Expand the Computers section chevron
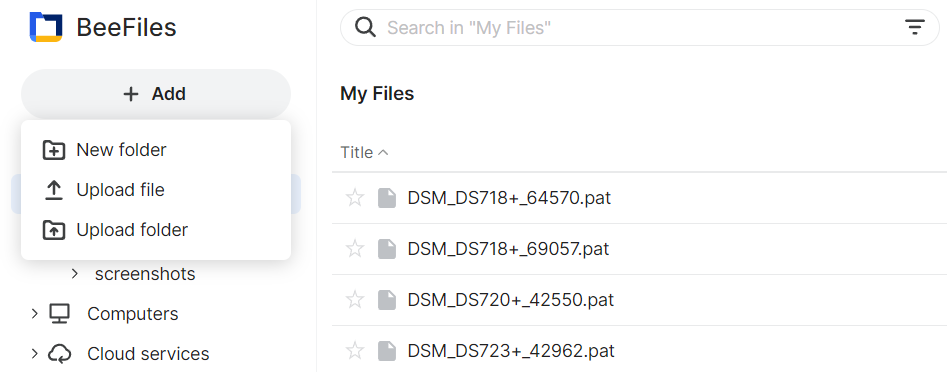Image resolution: width=947 pixels, height=372 pixels. point(34,313)
